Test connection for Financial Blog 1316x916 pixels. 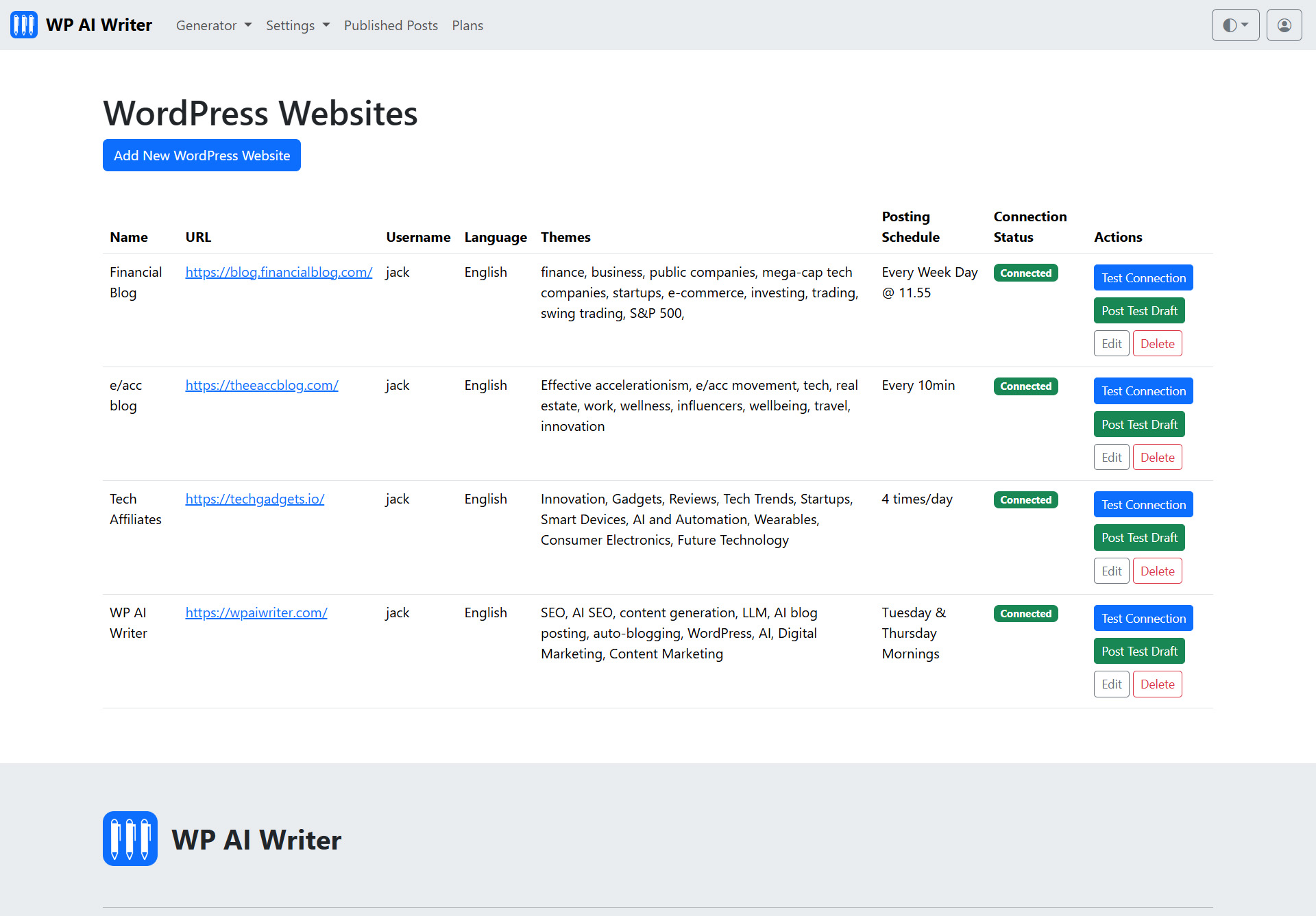1143,277
